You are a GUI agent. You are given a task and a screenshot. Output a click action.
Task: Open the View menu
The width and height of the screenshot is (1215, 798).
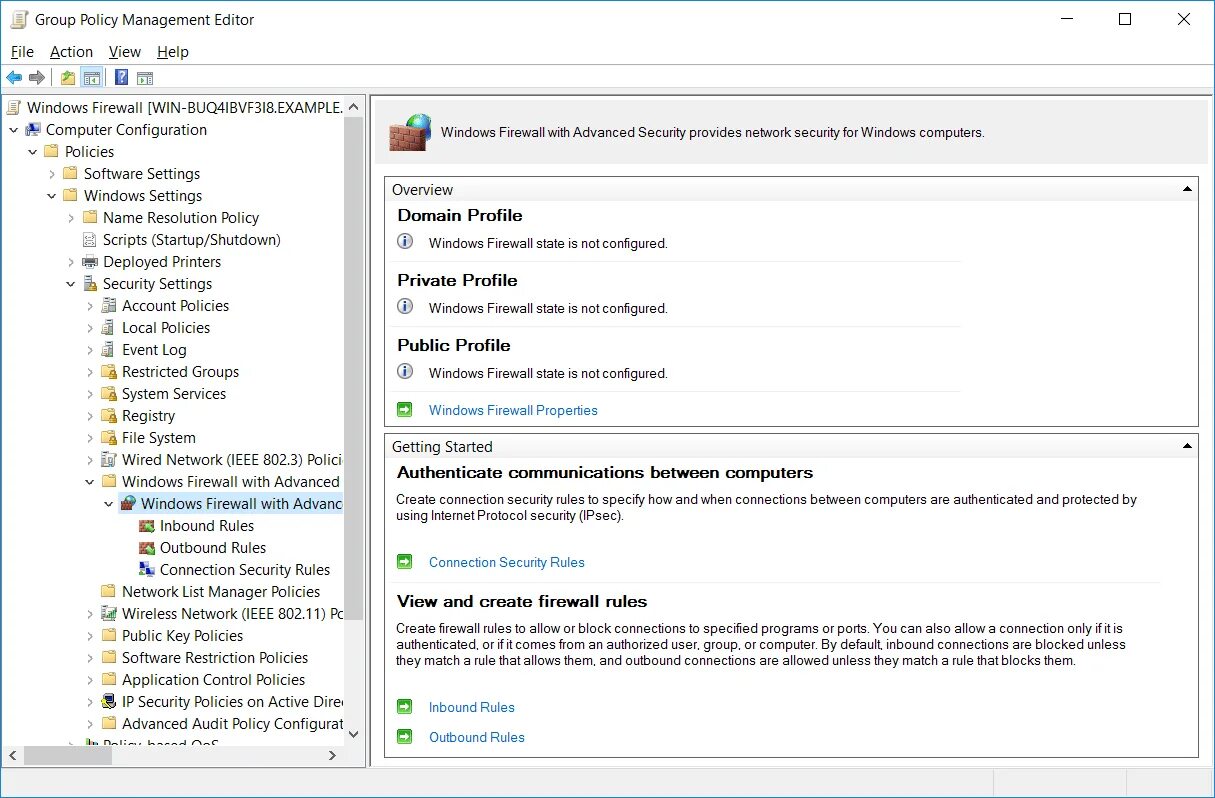click(x=125, y=52)
